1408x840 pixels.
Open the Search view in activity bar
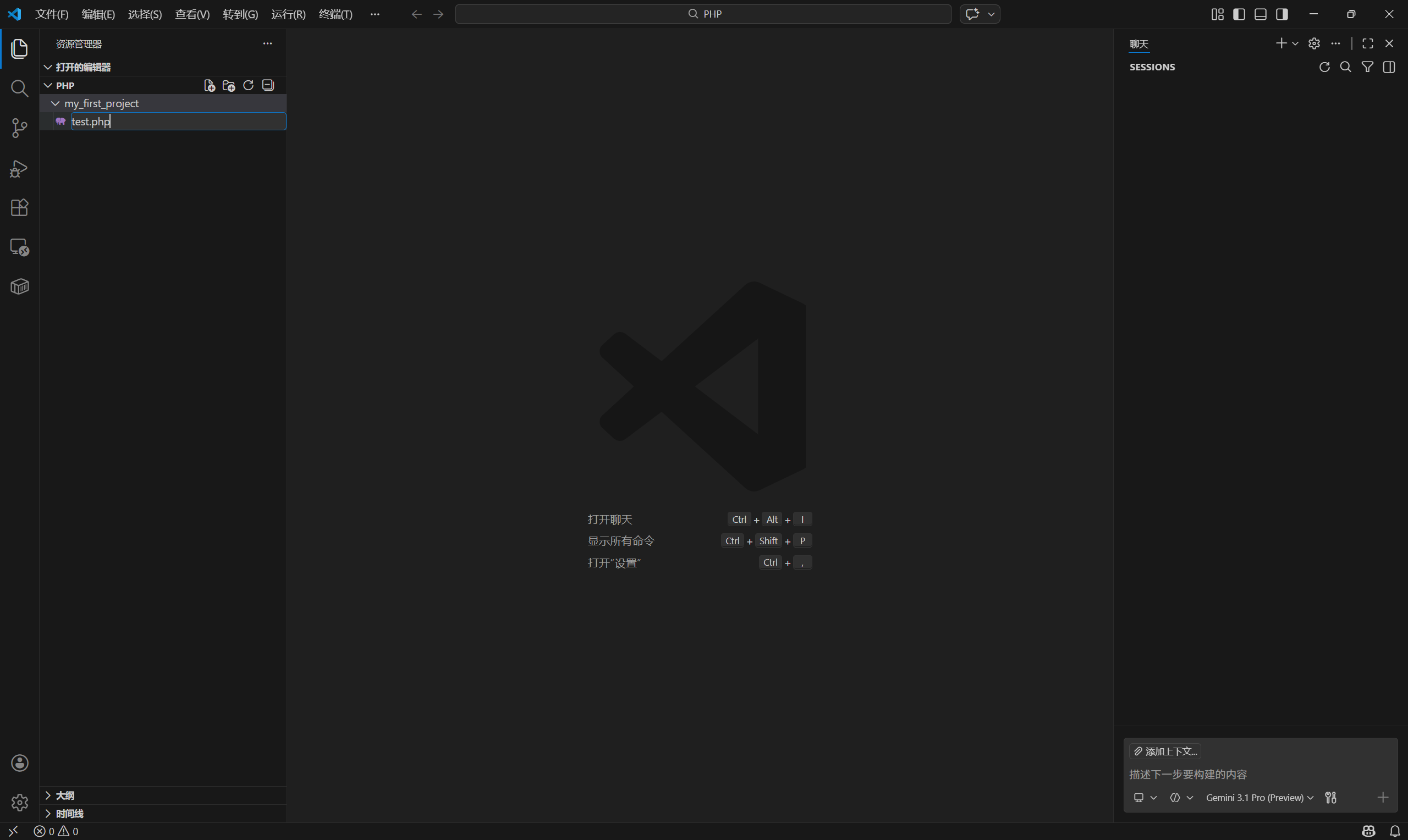coord(19,89)
